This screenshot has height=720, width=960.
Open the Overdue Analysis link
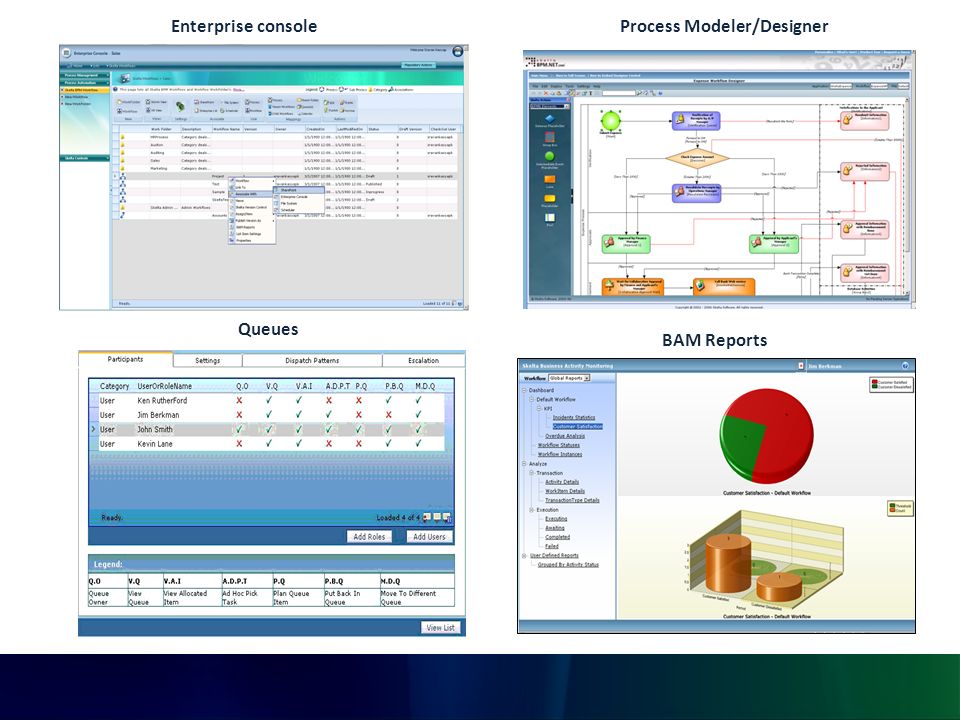click(x=565, y=436)
